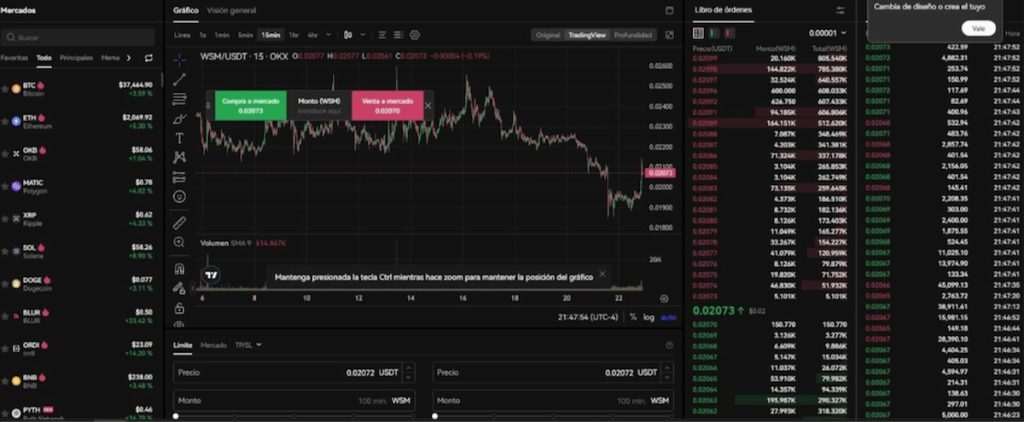Switch chart to Profundidad view

pyautogui.click(x=632, y=35)
